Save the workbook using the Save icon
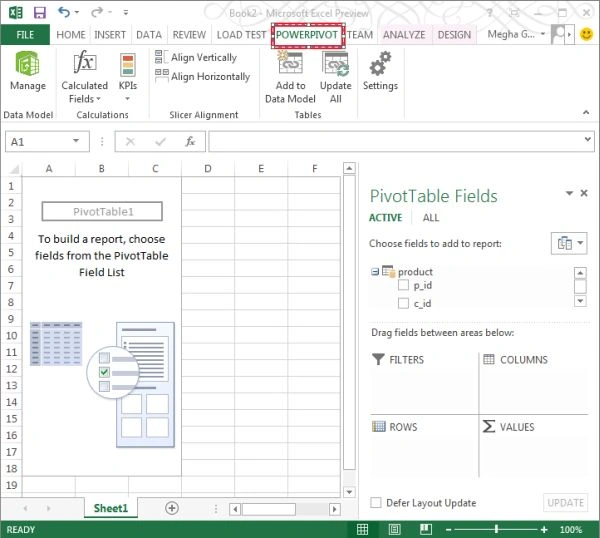Viewport: 600px width, 538px height. 39,13
